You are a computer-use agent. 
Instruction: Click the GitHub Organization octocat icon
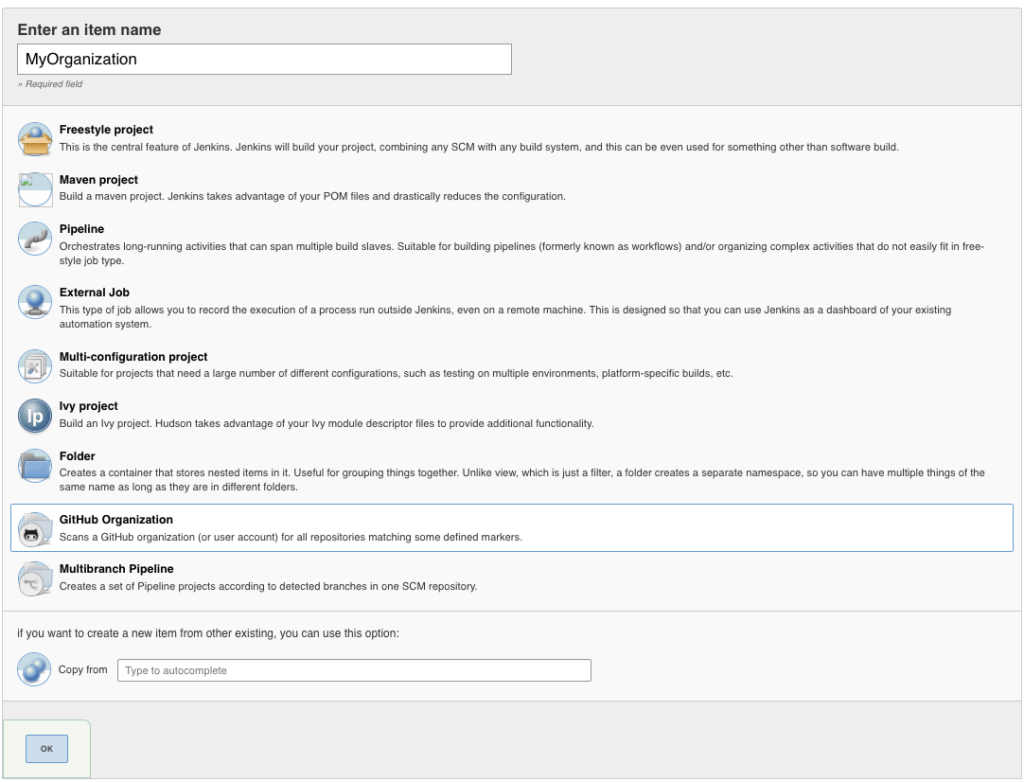point(35,529)
